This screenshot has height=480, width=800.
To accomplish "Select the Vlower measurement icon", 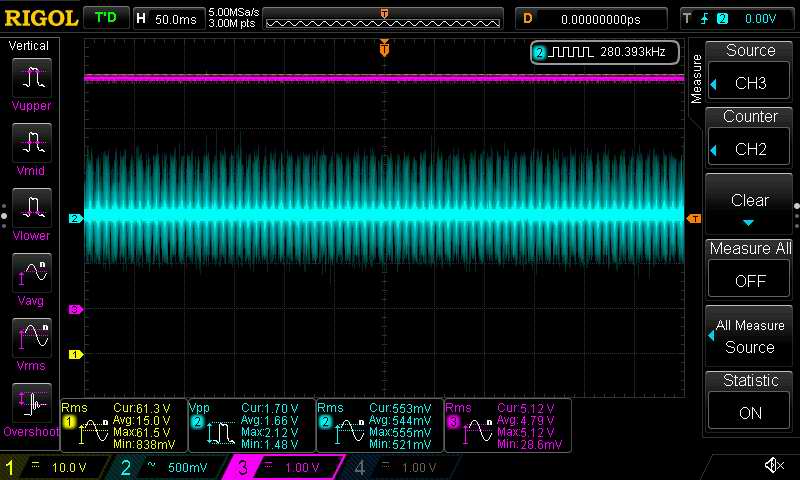I will click(32, 208).
